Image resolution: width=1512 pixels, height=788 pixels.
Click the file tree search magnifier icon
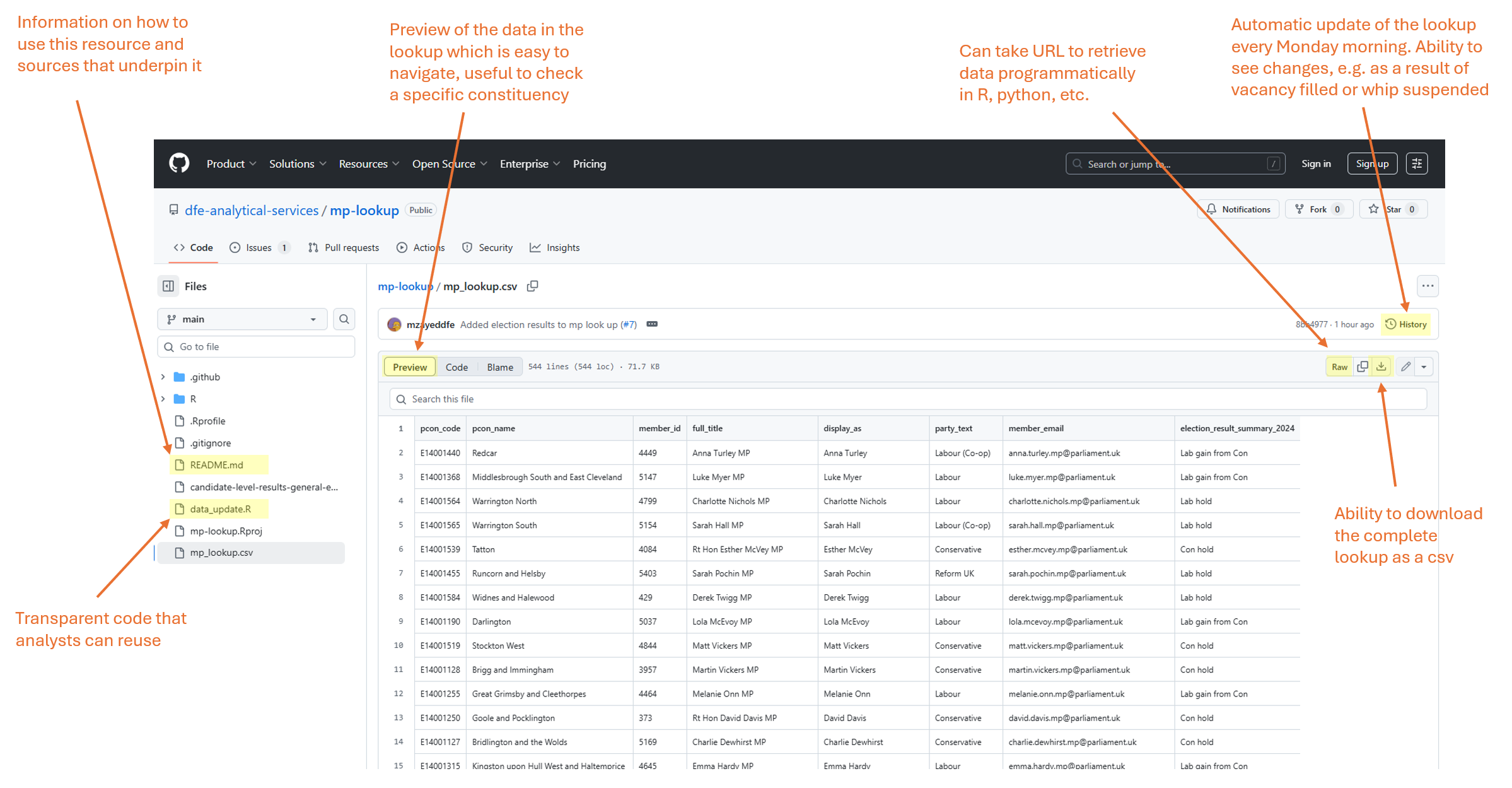[x=344, y=319]
